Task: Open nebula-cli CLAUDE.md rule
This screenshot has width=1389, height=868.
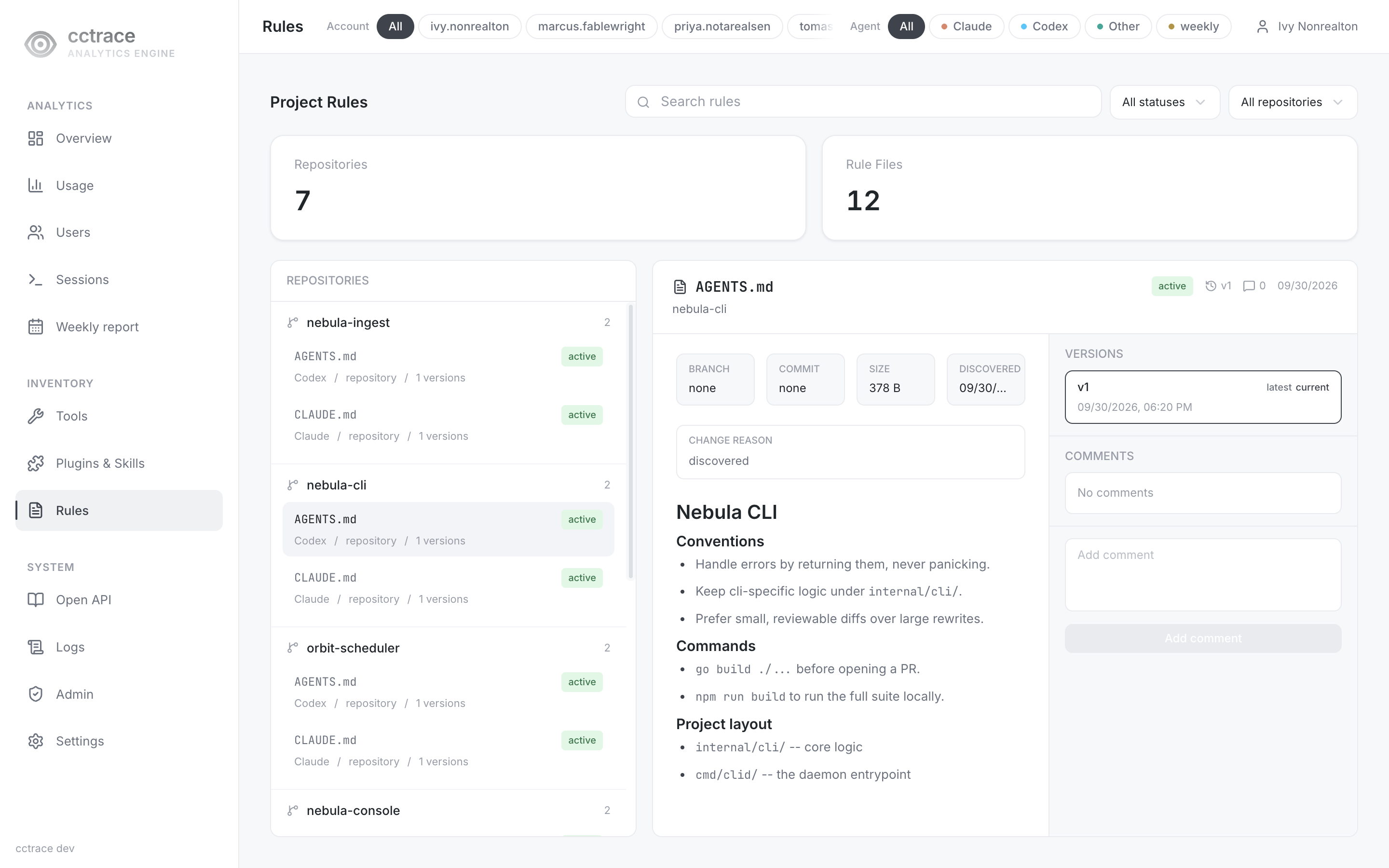Action: [x=448, y=588]
